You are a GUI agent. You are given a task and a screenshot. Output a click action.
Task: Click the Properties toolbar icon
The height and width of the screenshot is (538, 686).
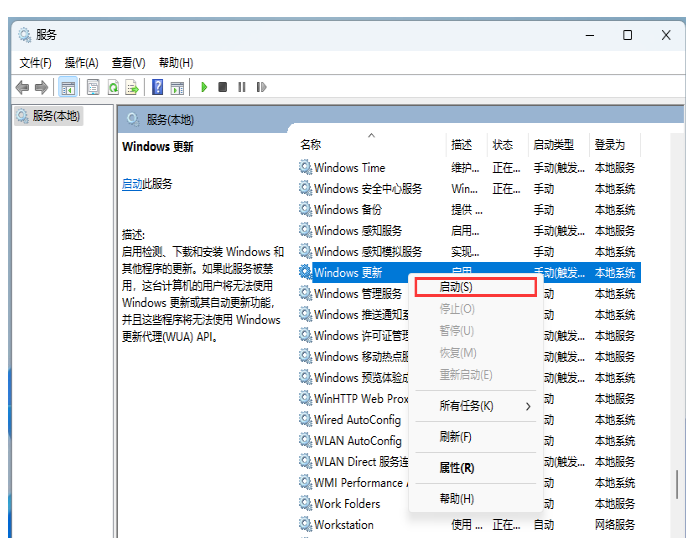point(93,87)
